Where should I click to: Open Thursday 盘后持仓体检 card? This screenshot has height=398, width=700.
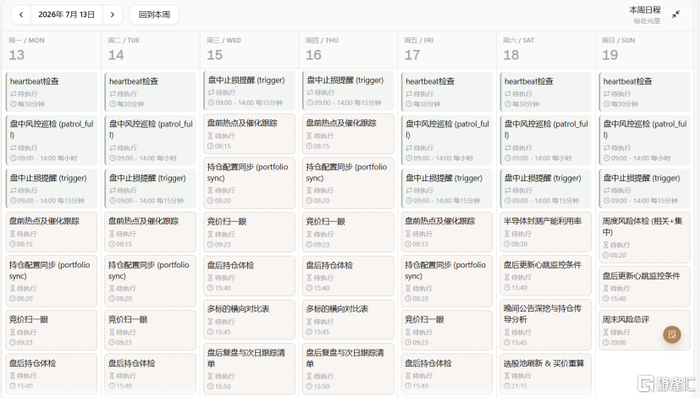(x=348, y=276)
